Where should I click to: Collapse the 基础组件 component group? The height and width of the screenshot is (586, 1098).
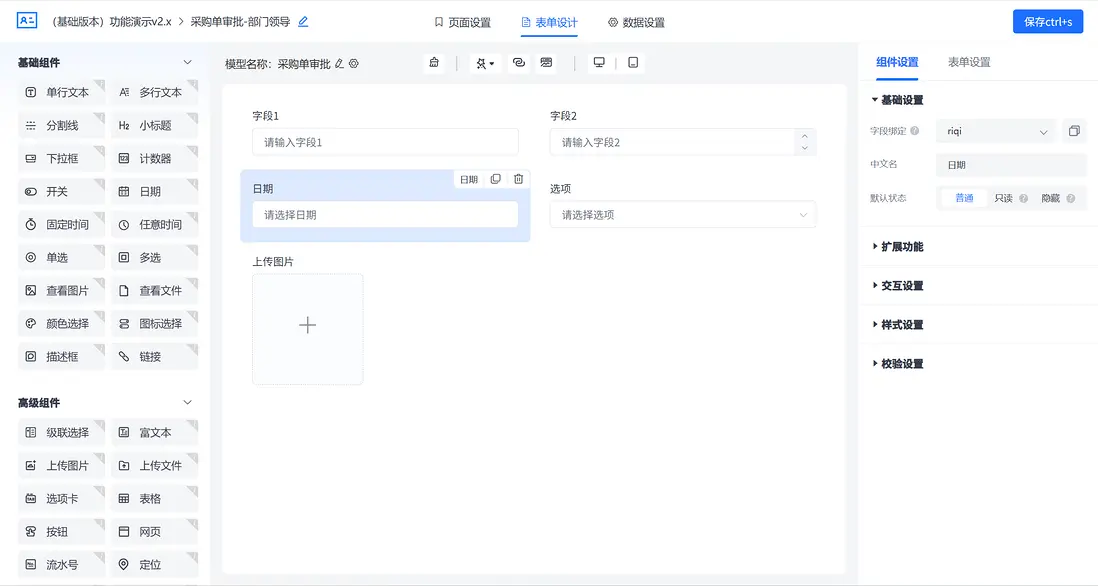point(186,61)
